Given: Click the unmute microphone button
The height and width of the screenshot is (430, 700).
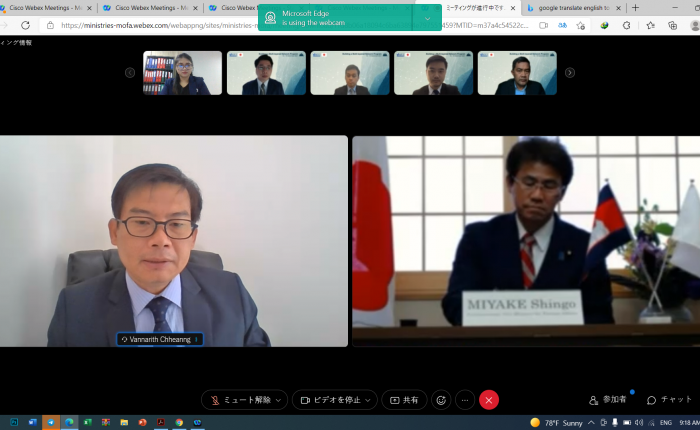Looking at the screenshot, I should click(x=238, y=400).
